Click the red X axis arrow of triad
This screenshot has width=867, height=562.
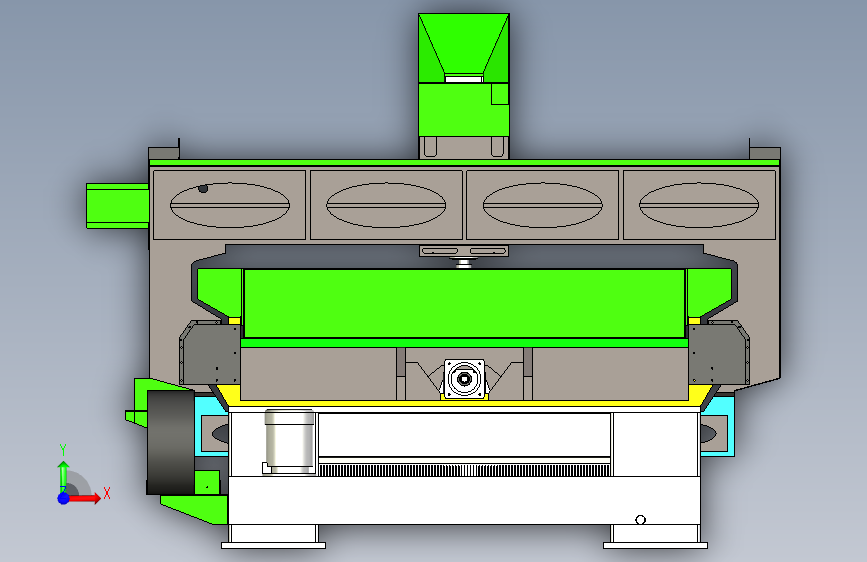tap(86, 498)
